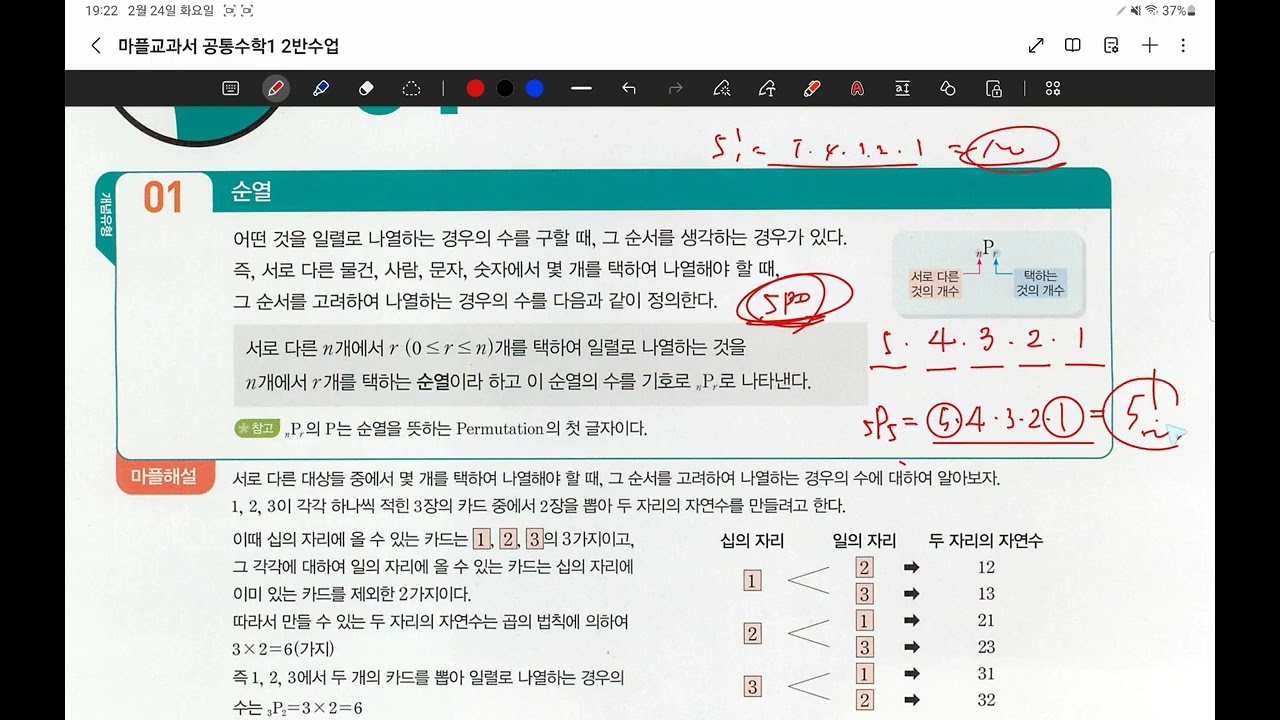Undo the last stroke
The image size is (1280, 720).
point(629,89)
